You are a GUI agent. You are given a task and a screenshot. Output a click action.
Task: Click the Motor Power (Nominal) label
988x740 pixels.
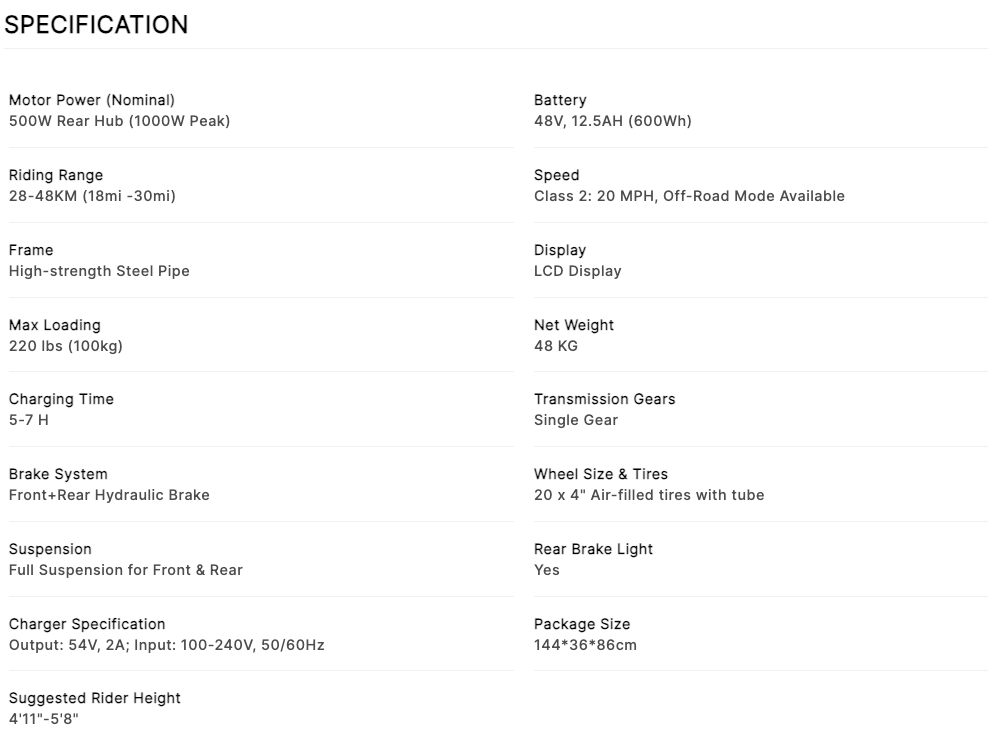[x=91, y=100]
